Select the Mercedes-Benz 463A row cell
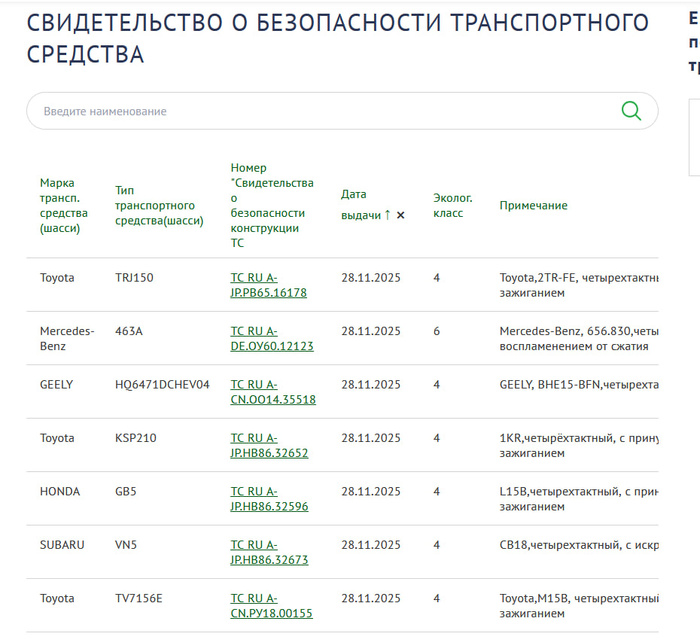This screenshot has height=643, width=700. point(129,331)
